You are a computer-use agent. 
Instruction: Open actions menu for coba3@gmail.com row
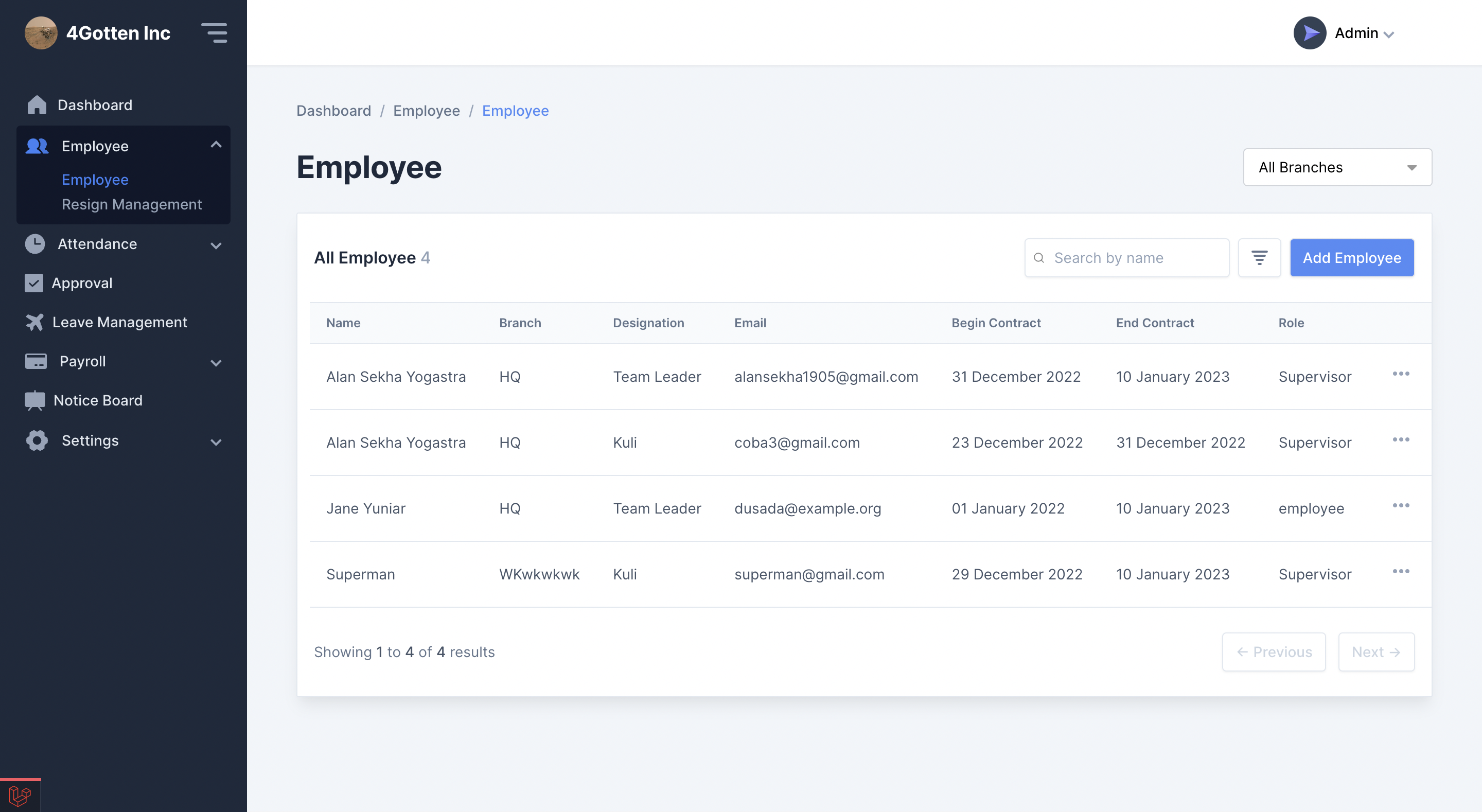[x=1401, y=439]
